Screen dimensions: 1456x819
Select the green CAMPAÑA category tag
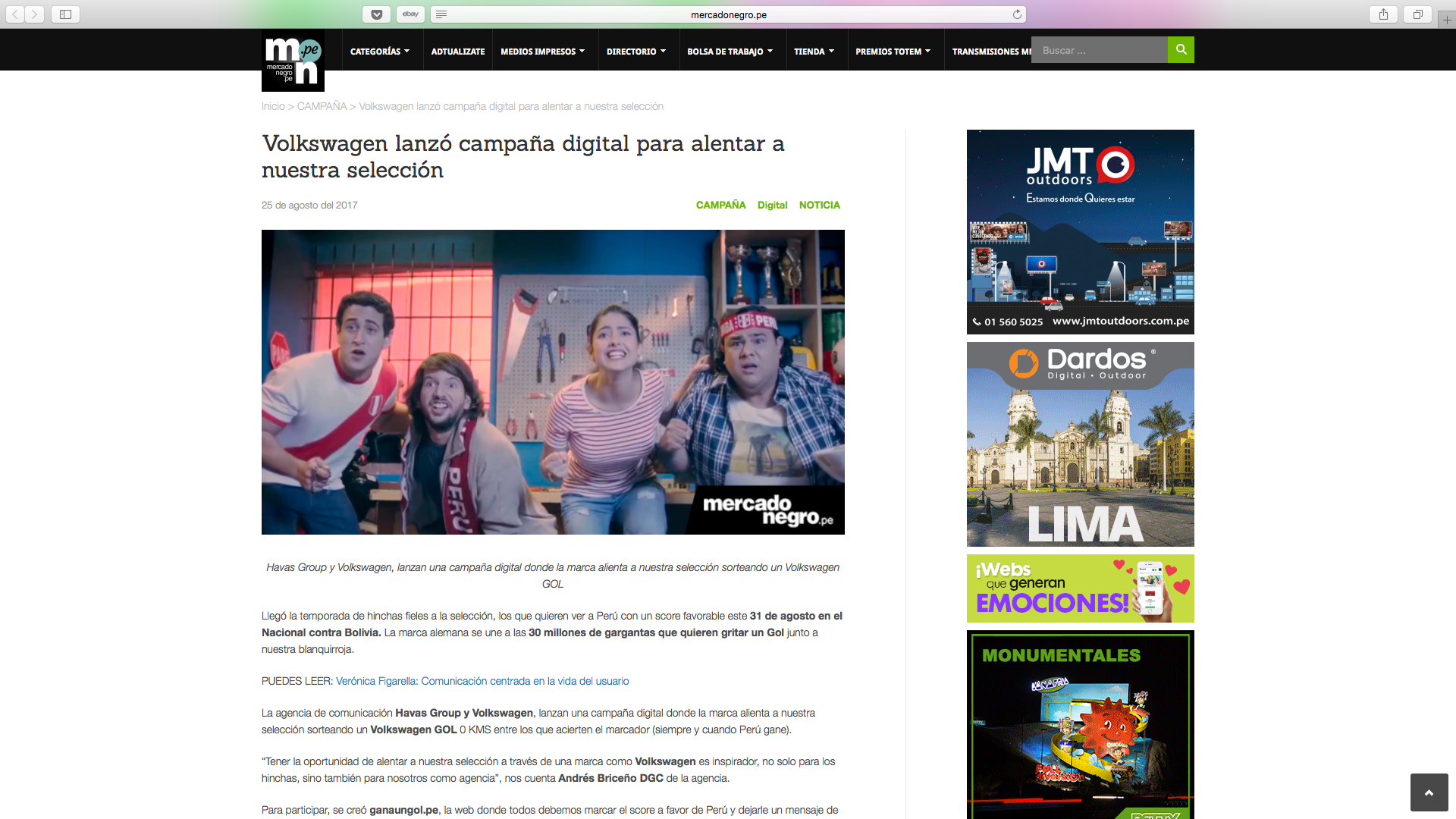tap(720, 205)
